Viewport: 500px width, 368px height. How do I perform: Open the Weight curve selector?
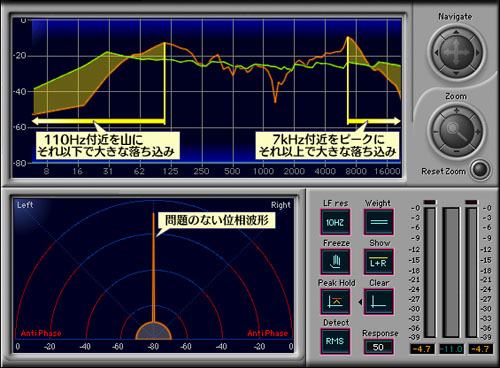[379, 222]
